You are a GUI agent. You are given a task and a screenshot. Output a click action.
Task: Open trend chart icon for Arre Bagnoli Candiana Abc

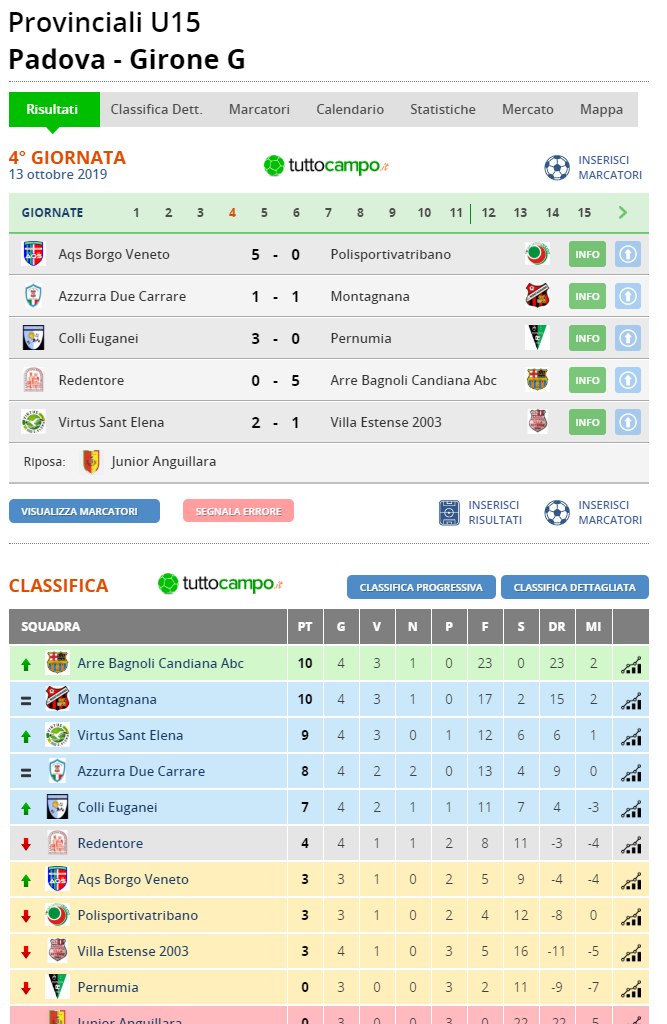631,664
